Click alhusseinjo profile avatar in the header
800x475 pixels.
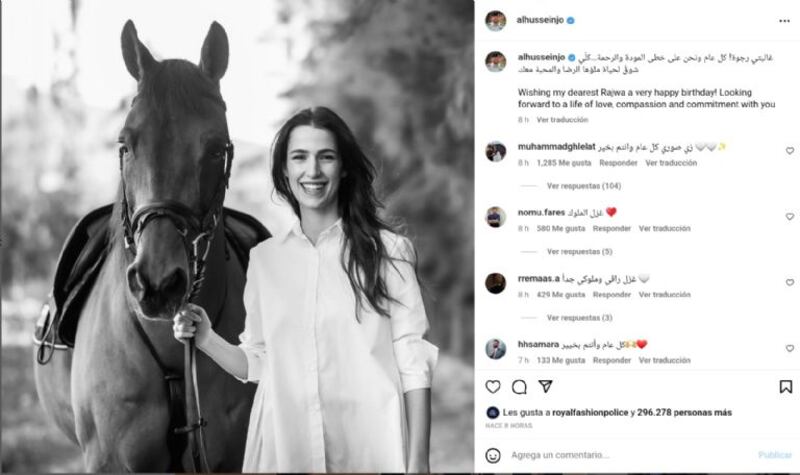click(495, 20)
